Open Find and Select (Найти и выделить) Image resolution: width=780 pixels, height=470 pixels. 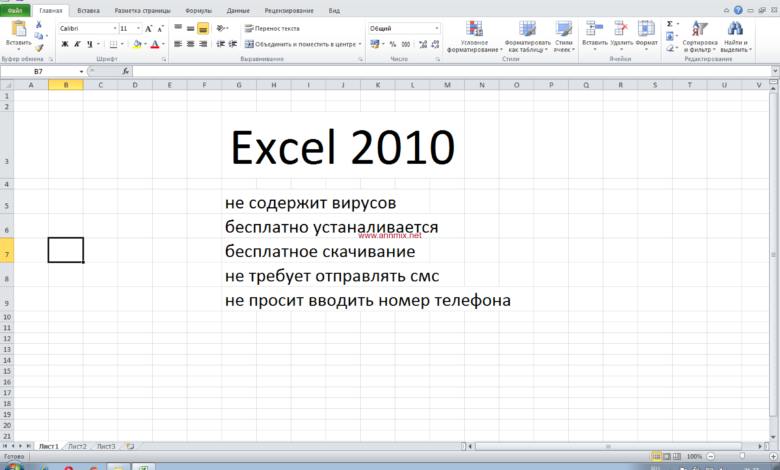736,36
